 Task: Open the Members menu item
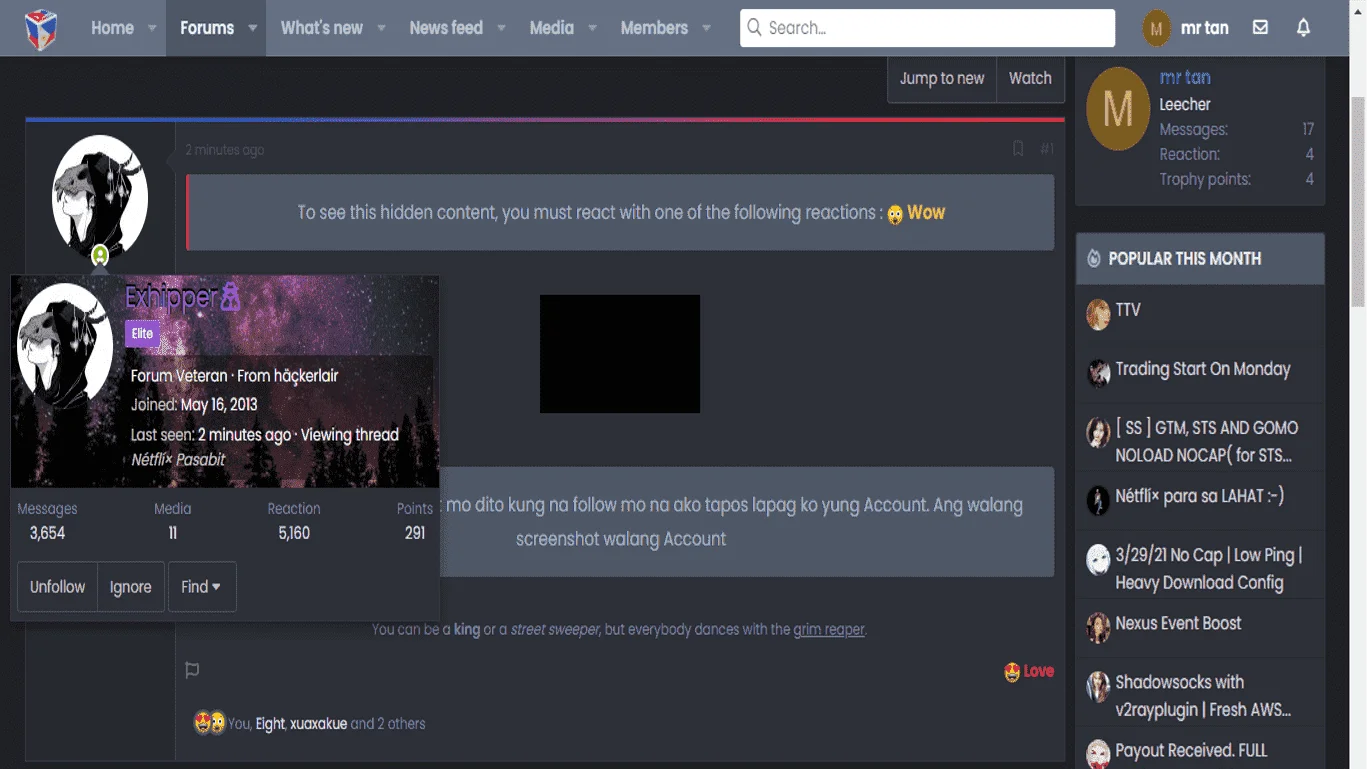654,28
